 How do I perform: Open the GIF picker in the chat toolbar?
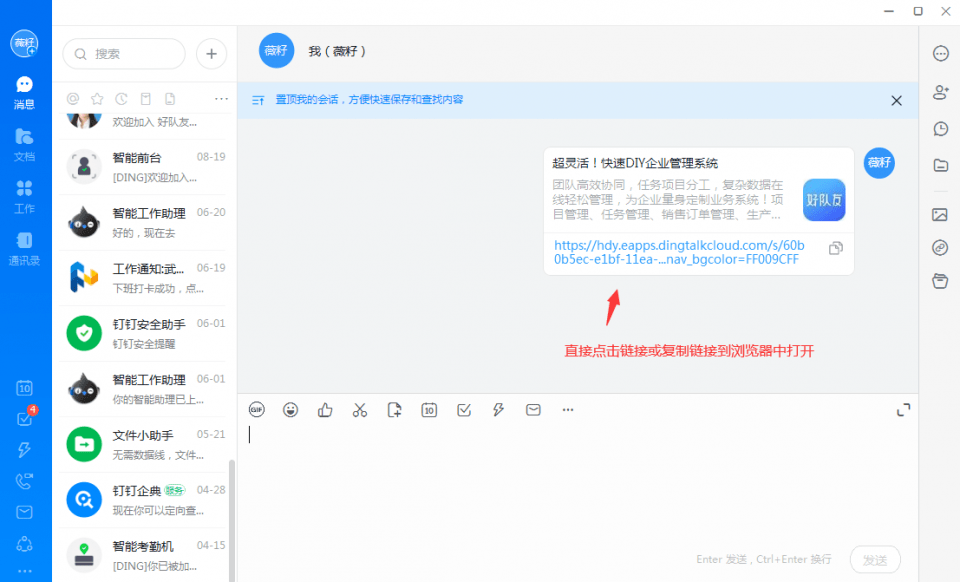point(257,410)
